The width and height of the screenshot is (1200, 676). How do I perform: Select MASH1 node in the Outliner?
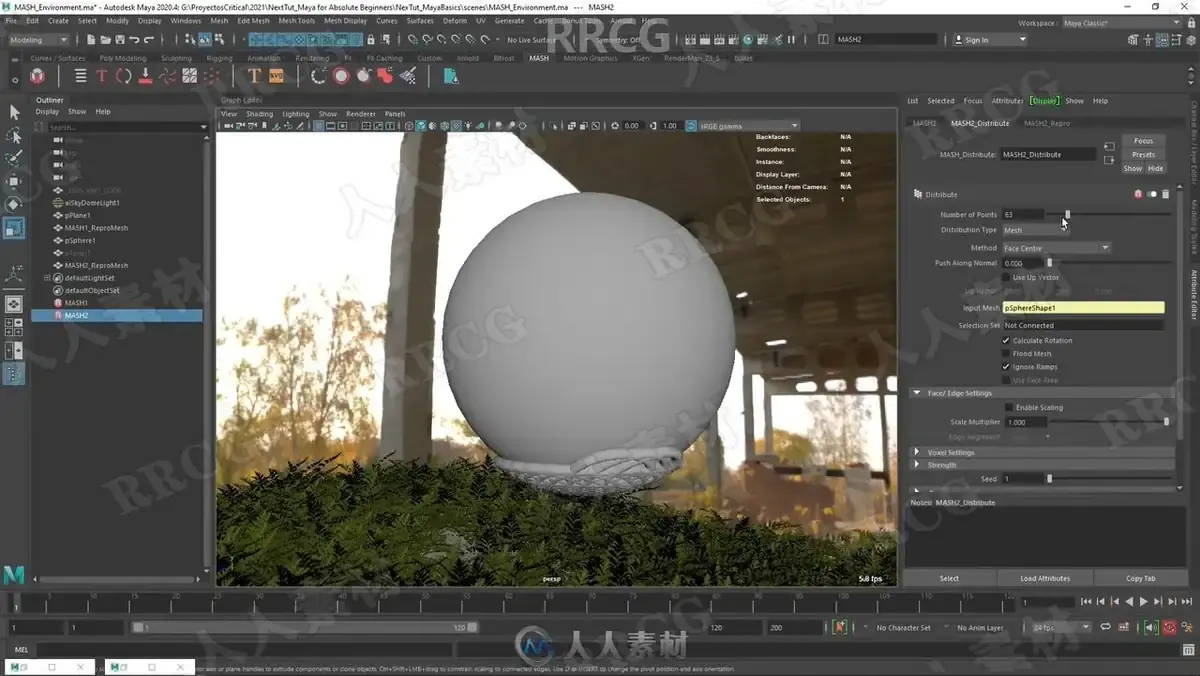76,303
